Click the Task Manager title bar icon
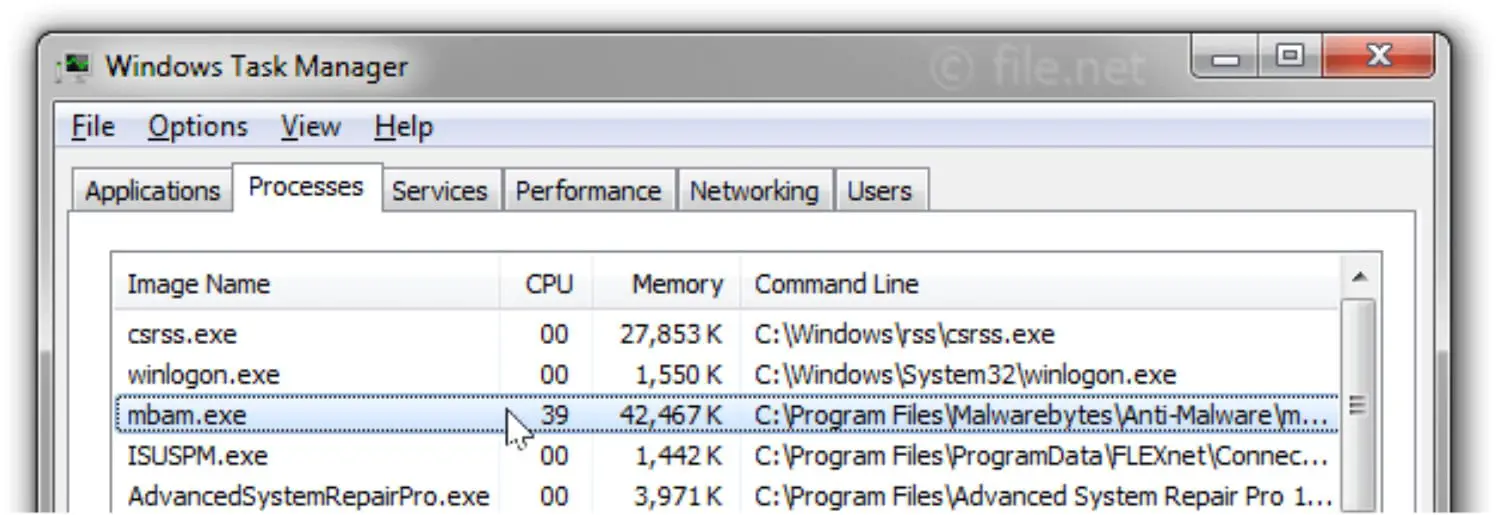The width and height of the screenshot is (1500, 515). pos(77,67)
